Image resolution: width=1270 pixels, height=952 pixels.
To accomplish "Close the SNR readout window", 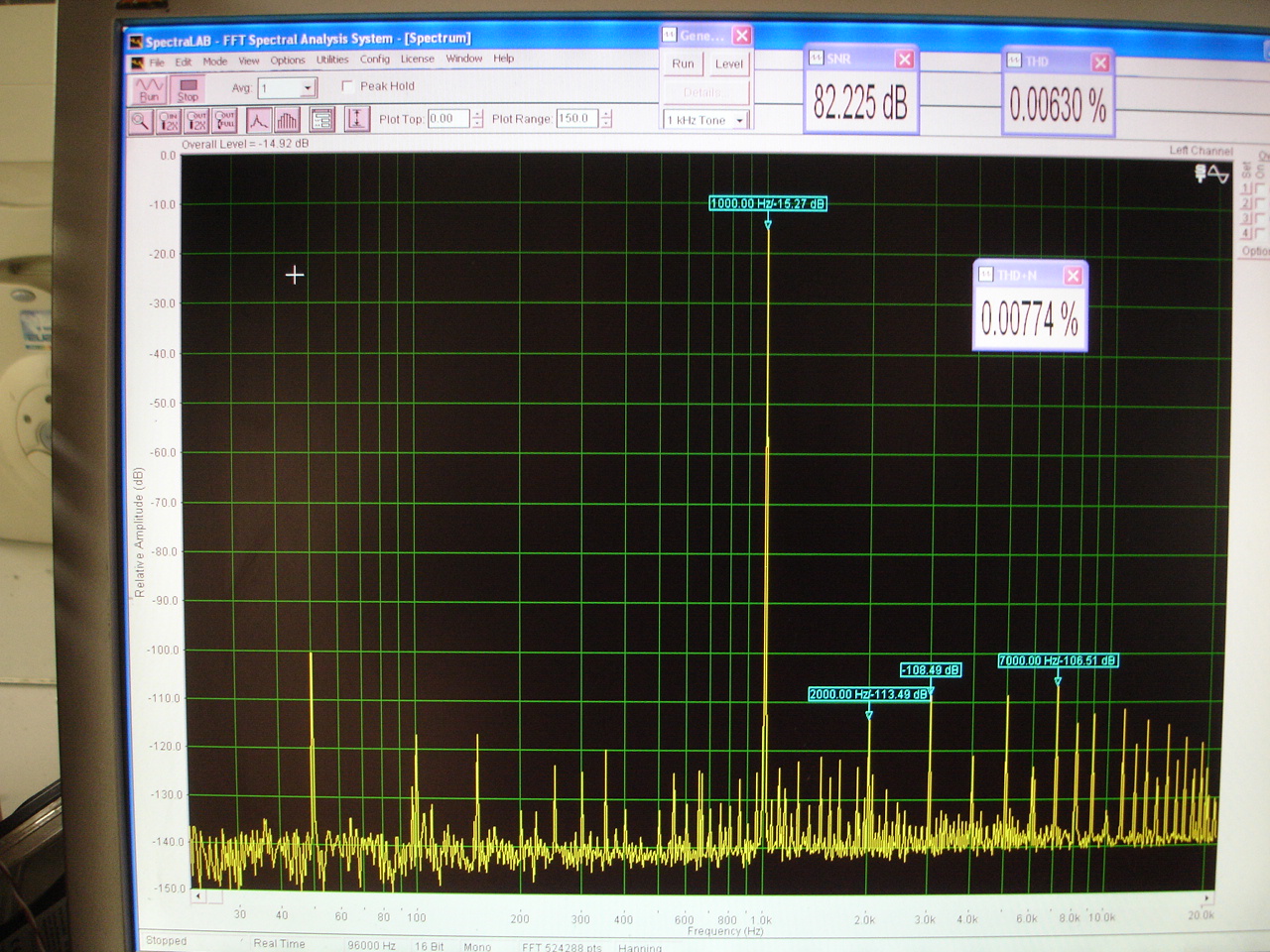I will pos(905,59).
